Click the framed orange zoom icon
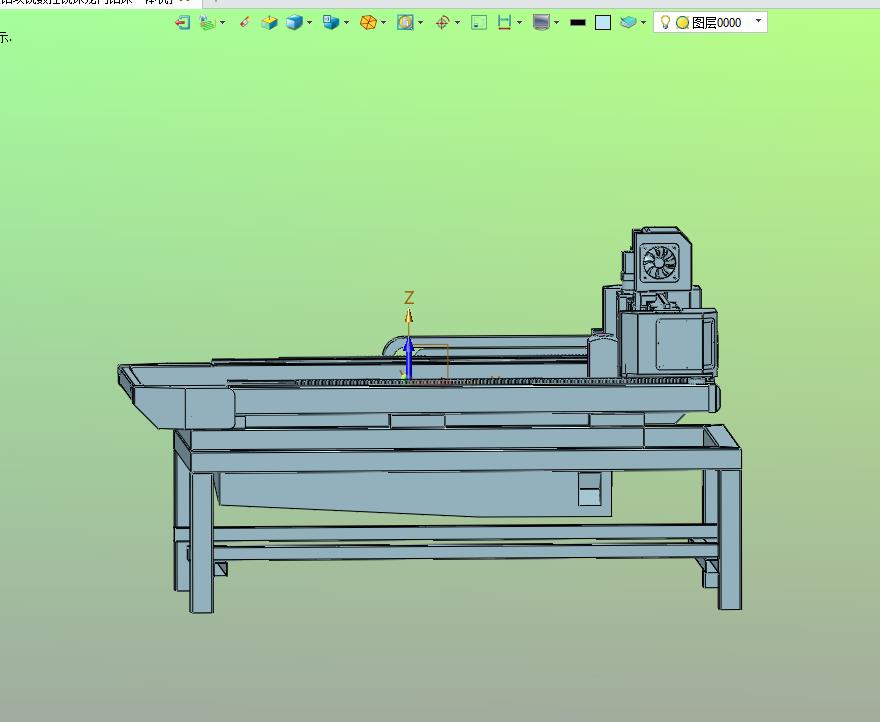The image size is (880, 722). [405, 22]
